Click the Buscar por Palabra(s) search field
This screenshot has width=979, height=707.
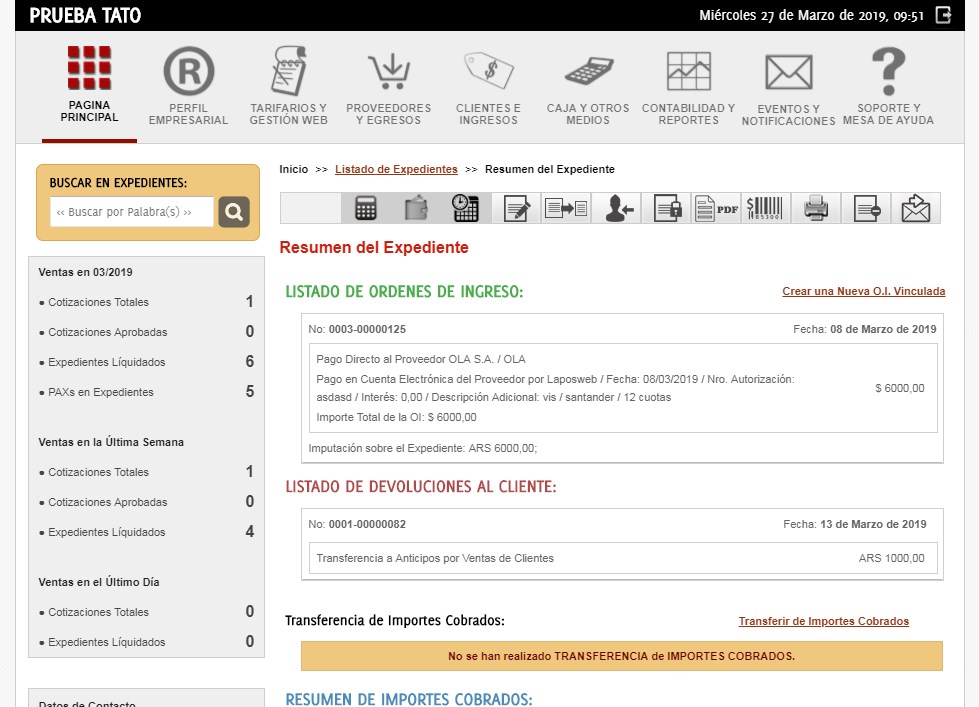point(132,212)
